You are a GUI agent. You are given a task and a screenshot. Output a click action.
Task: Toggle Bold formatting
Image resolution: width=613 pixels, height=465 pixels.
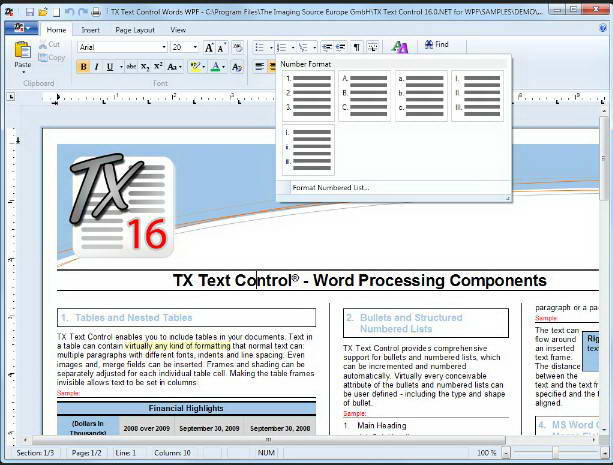click(83, 67)
